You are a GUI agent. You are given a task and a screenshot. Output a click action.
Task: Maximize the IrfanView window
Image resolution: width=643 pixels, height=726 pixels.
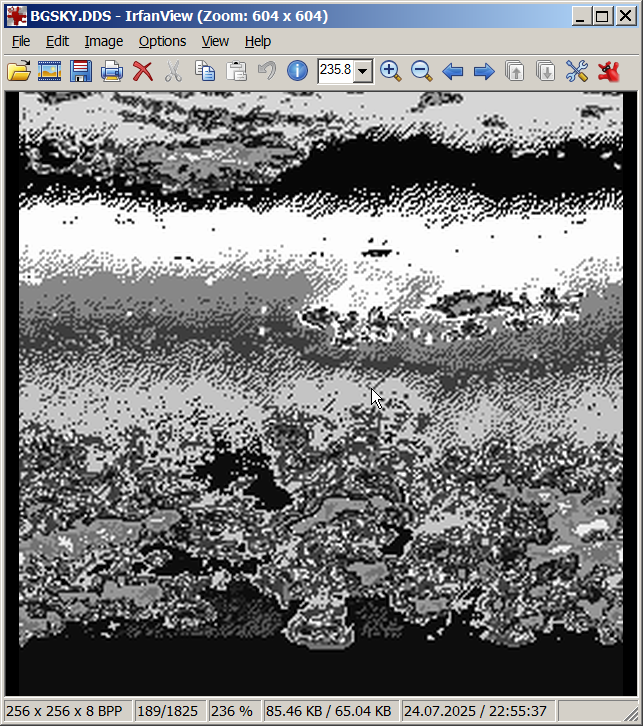(x=602, y=16)
